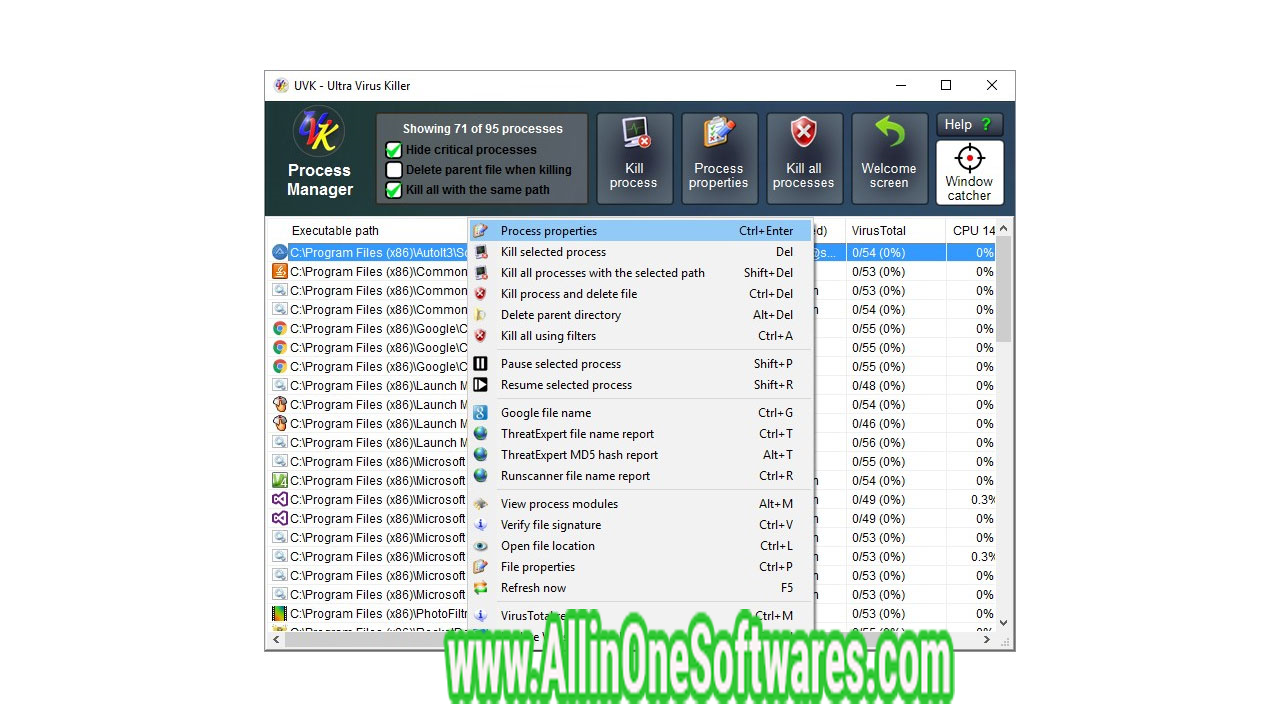Uncheck Kill all with the same path
1280x720 pixels.
click(394, 190)
